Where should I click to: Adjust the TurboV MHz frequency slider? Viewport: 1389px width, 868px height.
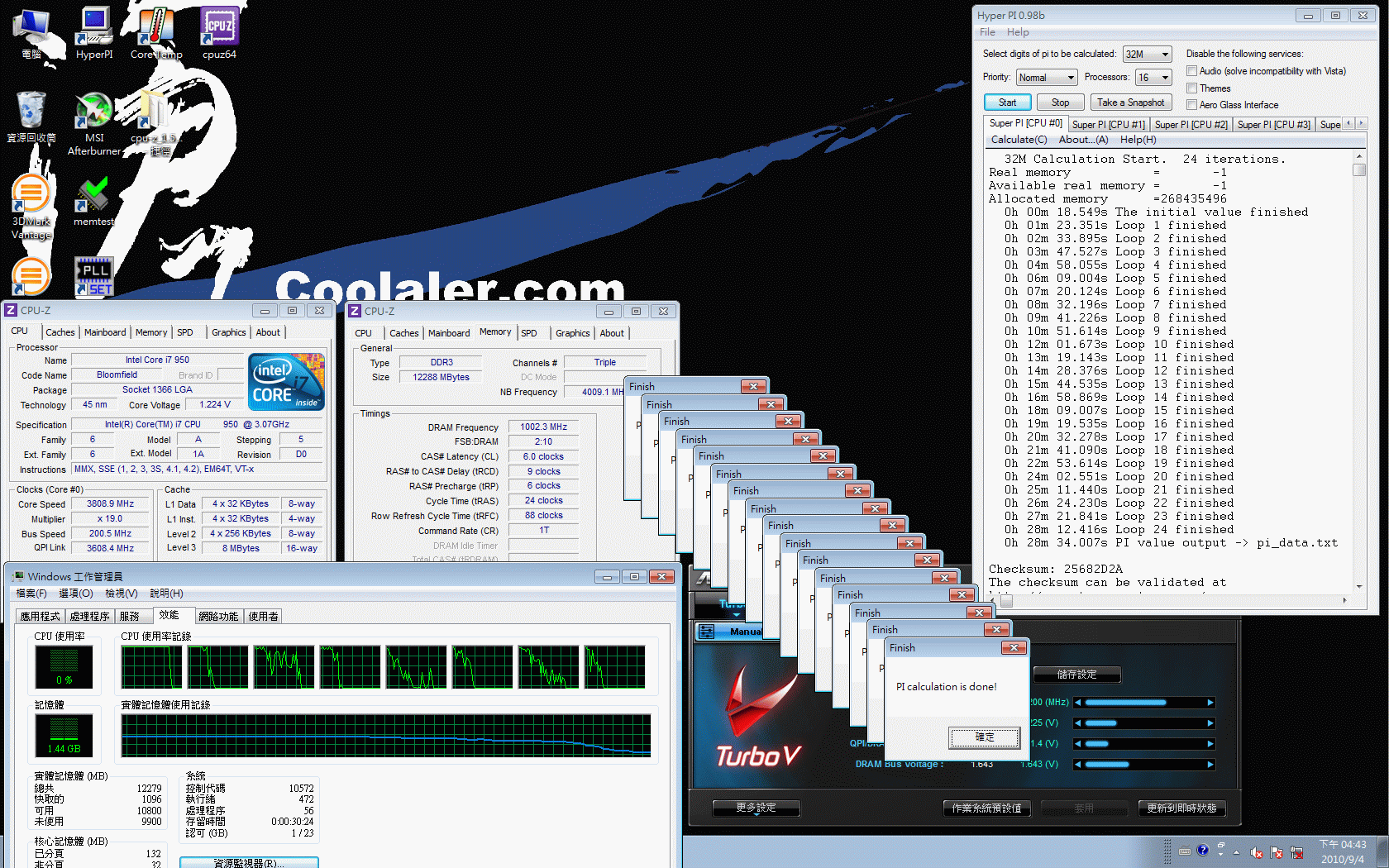click(1144, 703)
